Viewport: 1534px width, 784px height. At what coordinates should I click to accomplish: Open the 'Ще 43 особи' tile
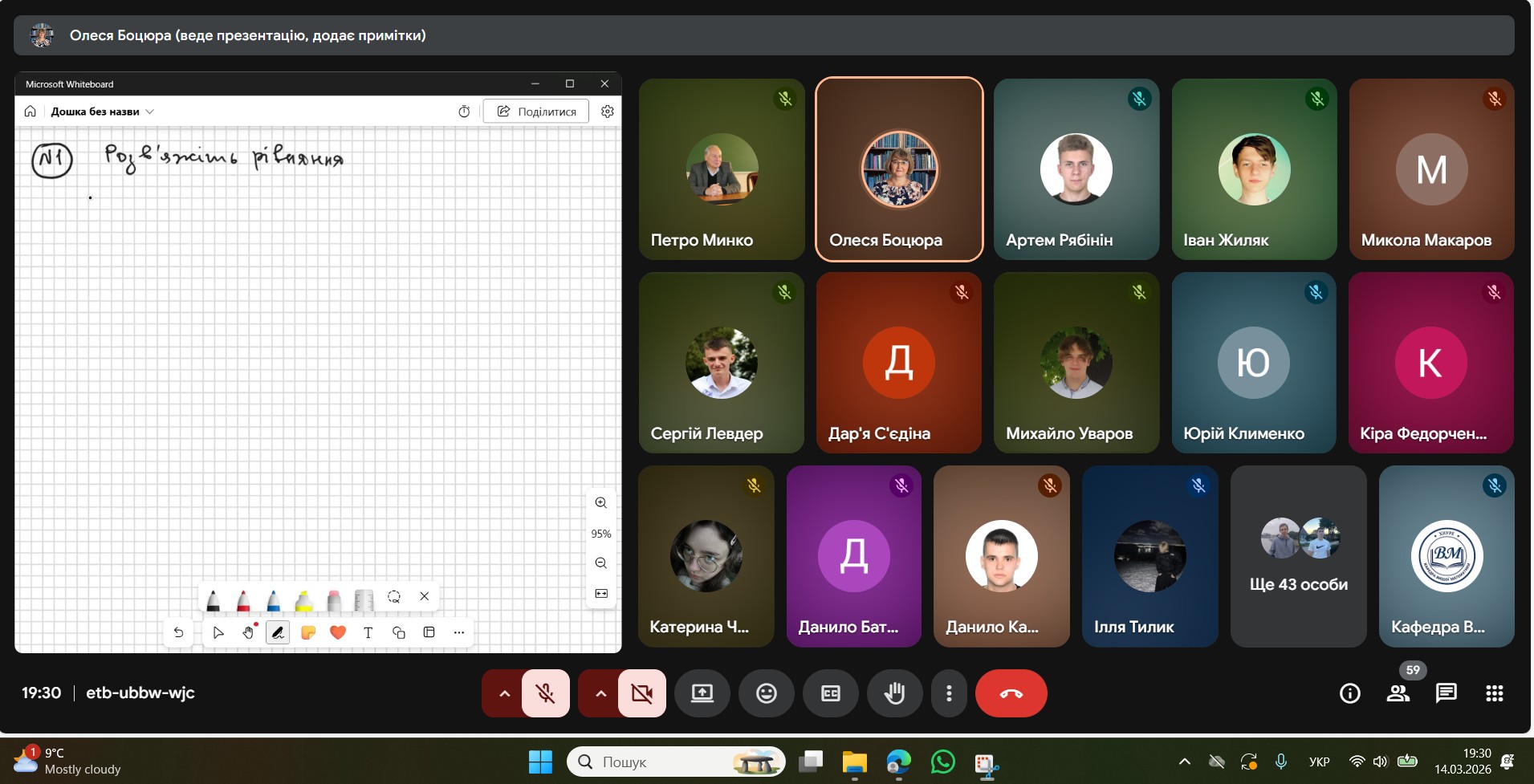pyautogui.click(x=1298, y=557)
